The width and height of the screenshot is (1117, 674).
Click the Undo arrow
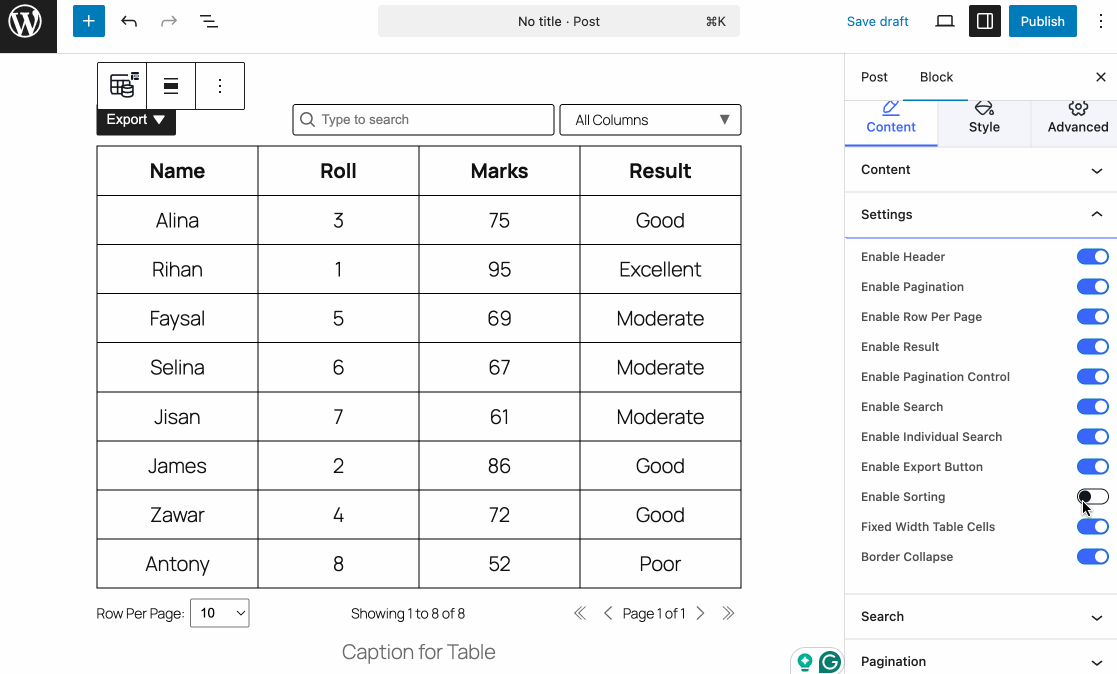coord(129,20)
